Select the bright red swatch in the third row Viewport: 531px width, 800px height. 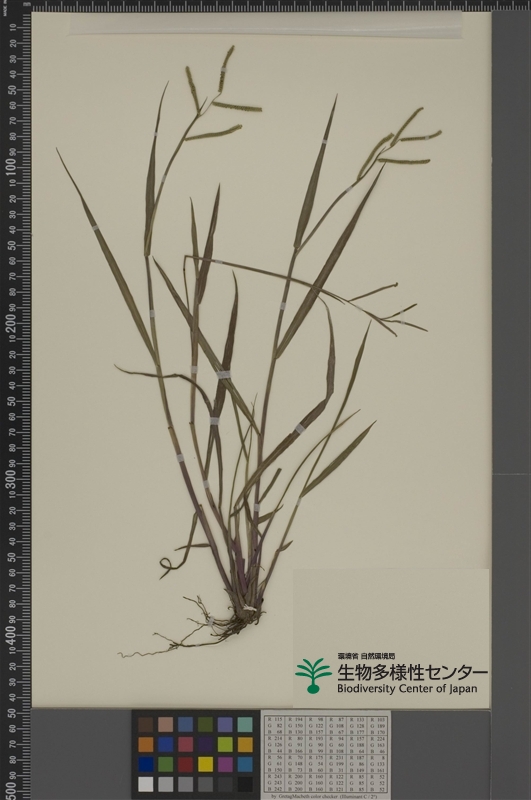[x=185, y=764]
